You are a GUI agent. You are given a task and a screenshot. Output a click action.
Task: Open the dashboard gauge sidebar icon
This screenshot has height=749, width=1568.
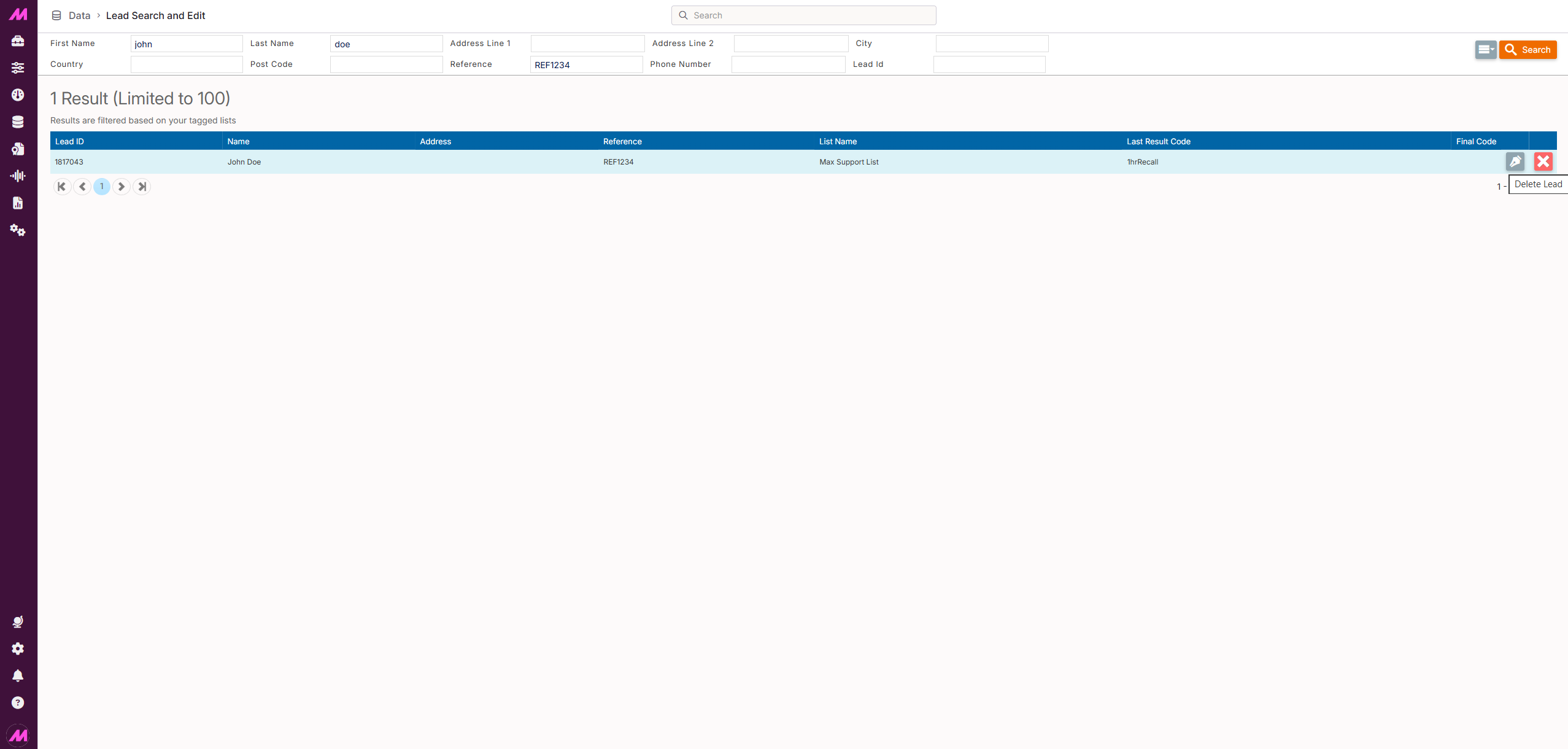pos(18,95)
